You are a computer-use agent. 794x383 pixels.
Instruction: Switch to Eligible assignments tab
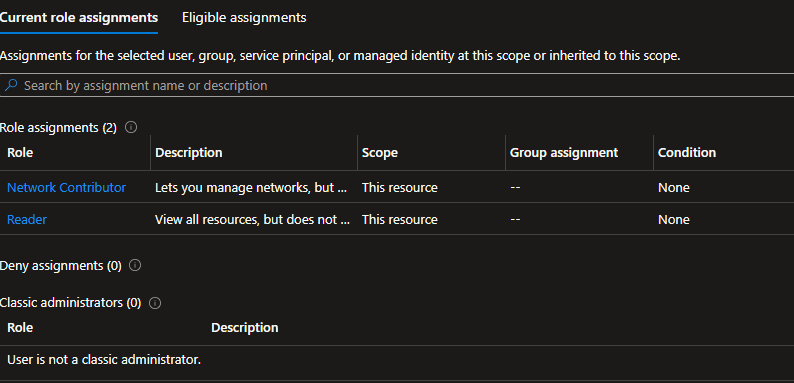244,18
